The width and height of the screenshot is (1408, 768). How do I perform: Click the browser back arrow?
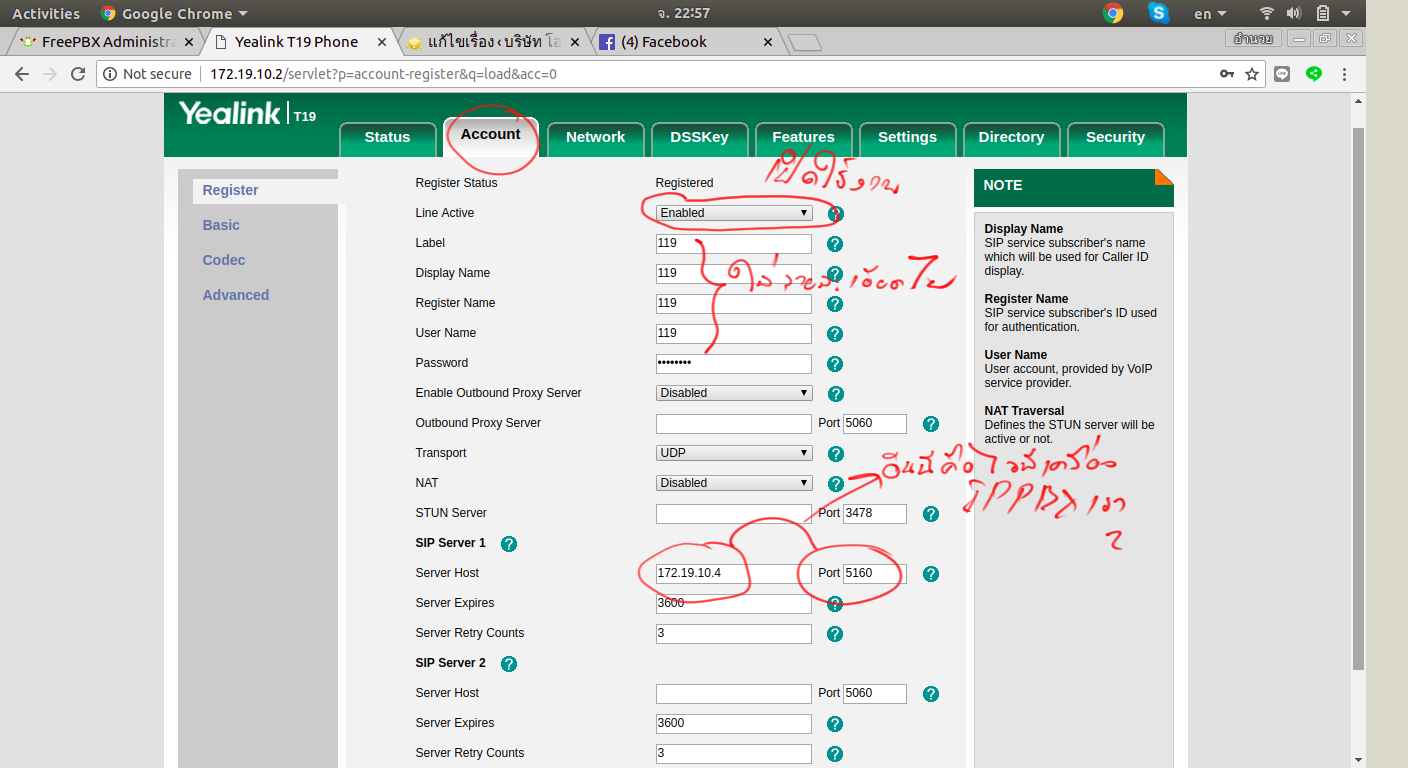(x=22, y=74)
